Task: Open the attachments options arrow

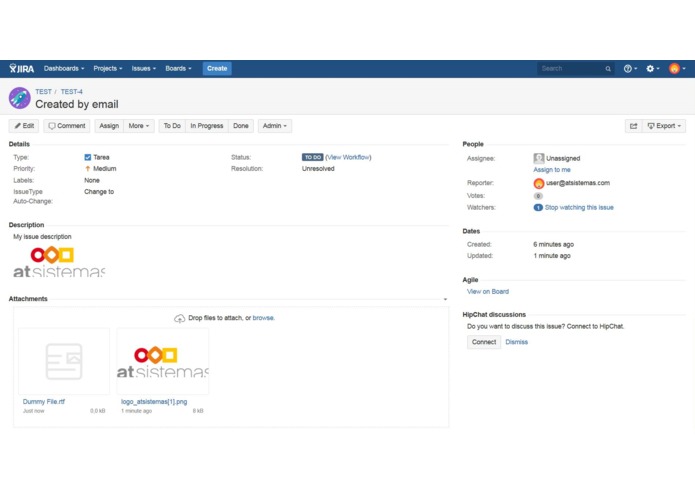Action: (x=445, y=299)
